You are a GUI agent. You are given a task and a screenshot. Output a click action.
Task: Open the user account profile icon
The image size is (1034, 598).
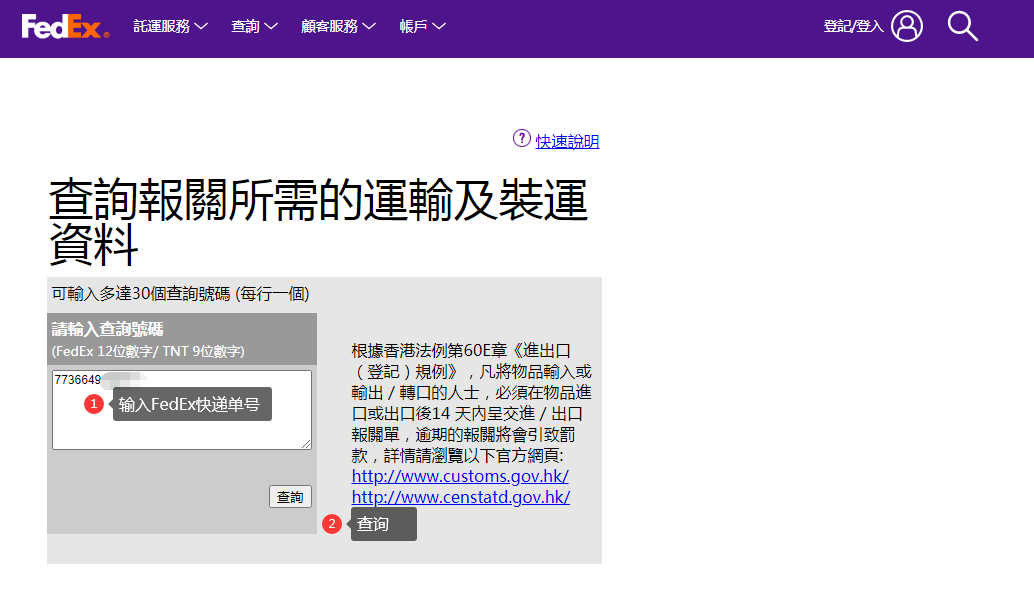pos(907,26)
